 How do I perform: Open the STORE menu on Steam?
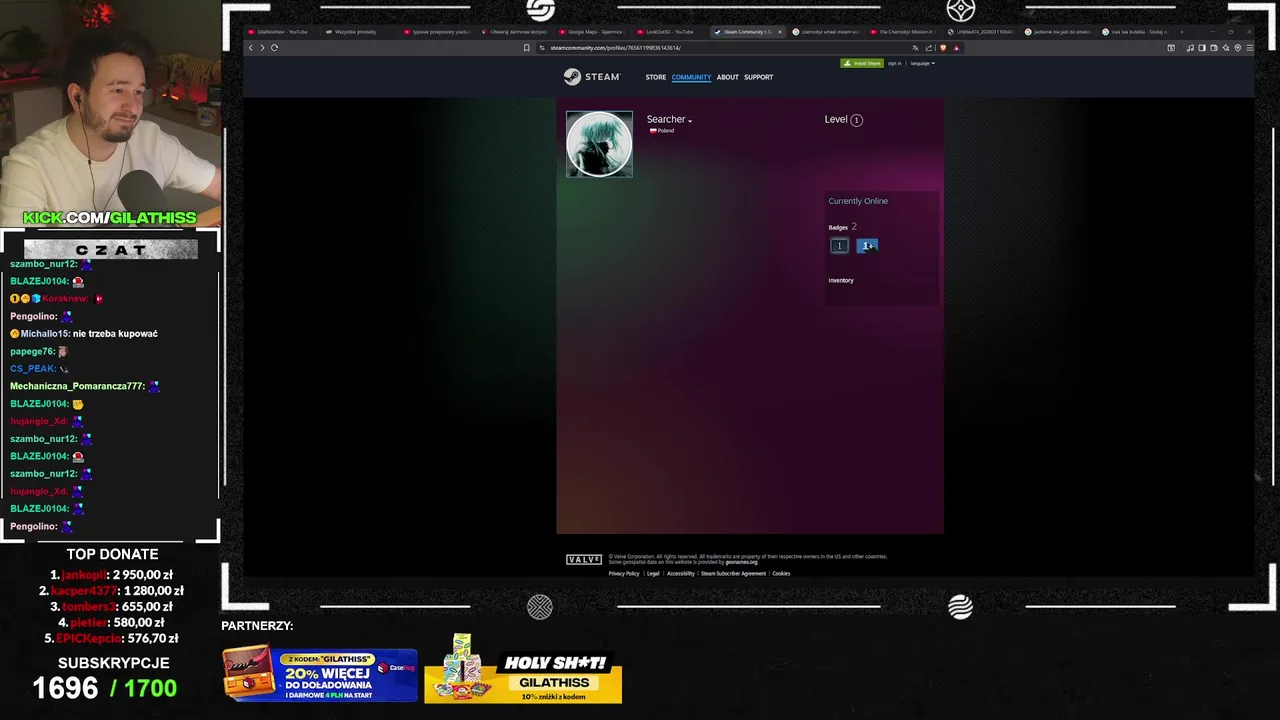(655, 77)
